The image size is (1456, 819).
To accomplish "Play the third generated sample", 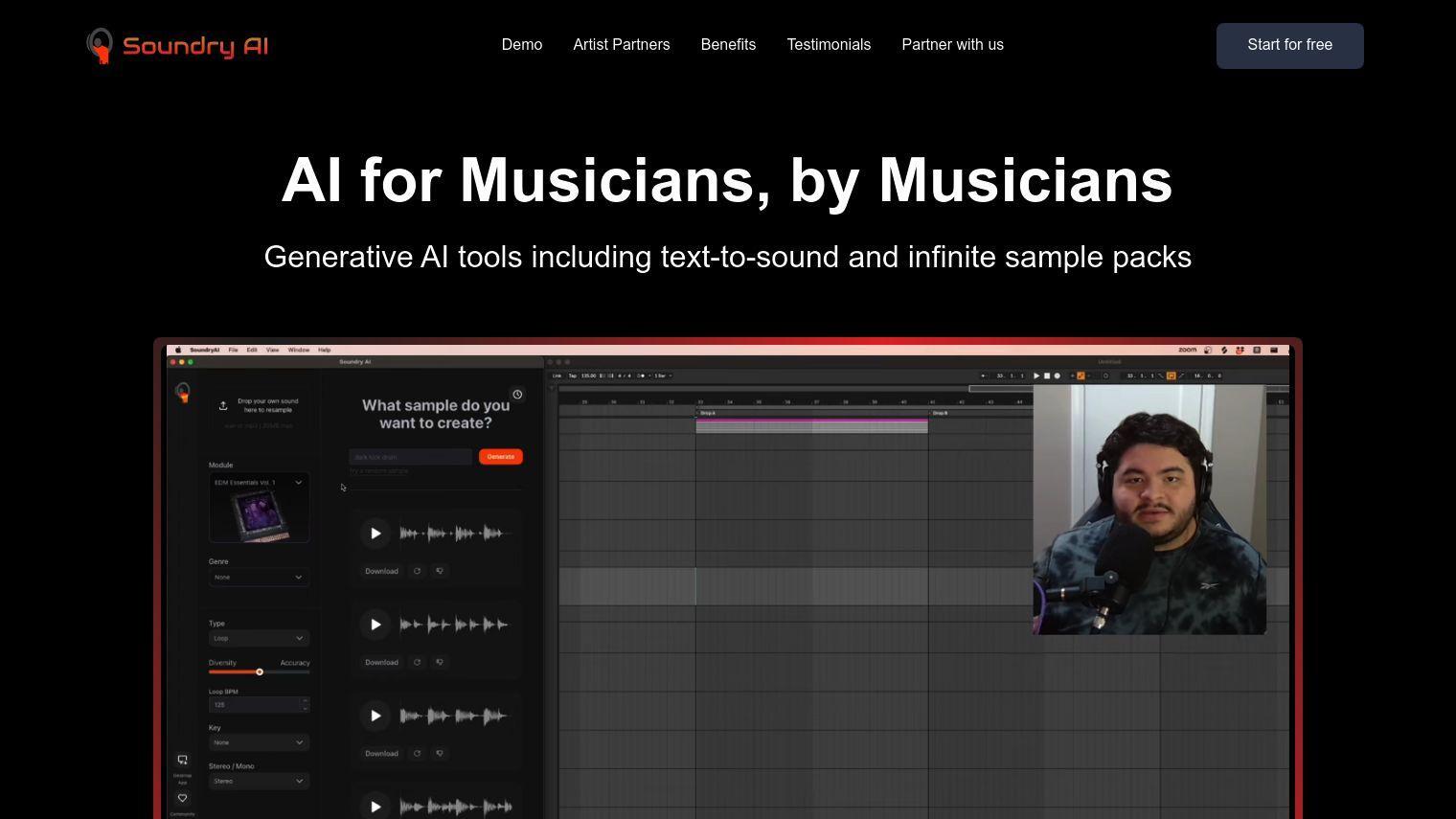I will pyautogui.click(x=375, y=716).
